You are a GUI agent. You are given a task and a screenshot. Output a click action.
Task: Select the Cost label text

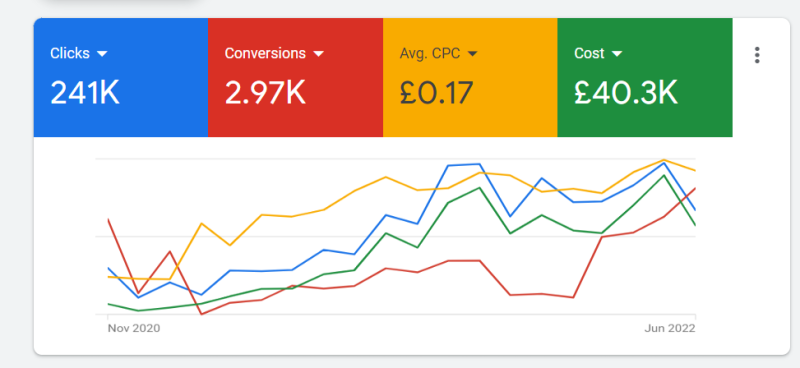(x=589, y=54)
